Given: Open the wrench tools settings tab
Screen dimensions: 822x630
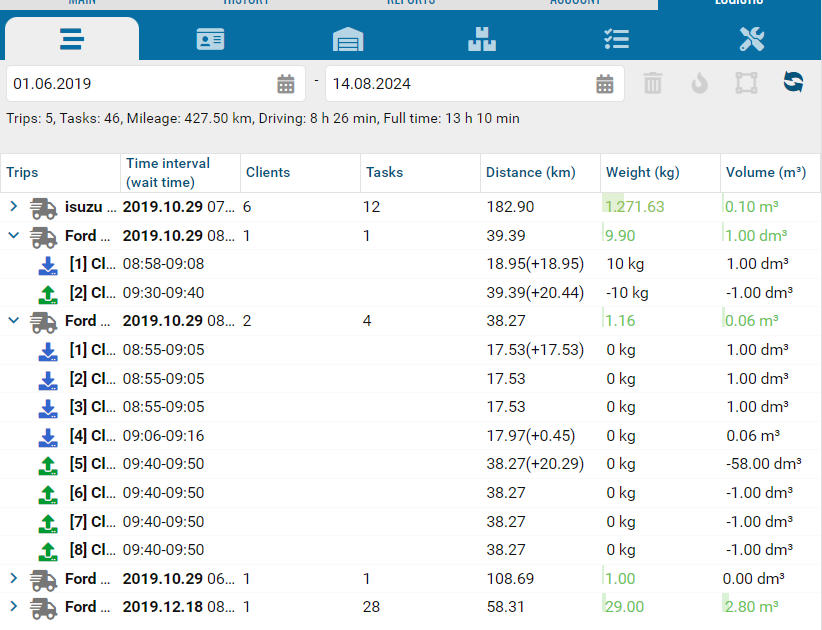Looking at the screenshot, I should pos(752,39).
